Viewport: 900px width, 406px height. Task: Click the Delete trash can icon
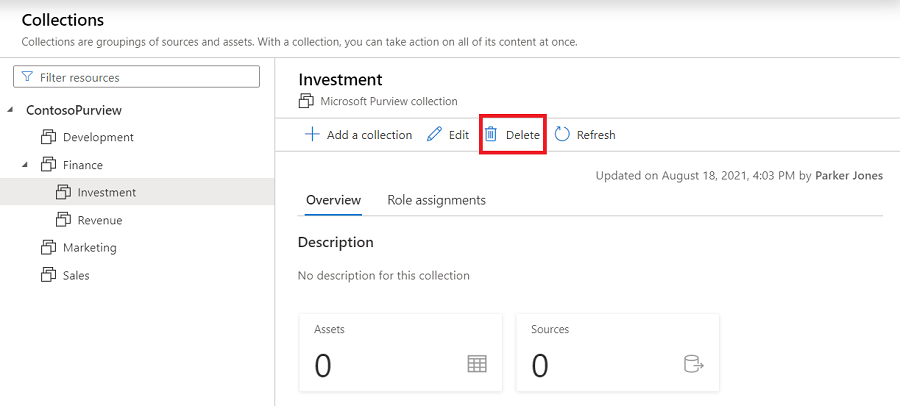pyautogui.click(x=491, y=135)
